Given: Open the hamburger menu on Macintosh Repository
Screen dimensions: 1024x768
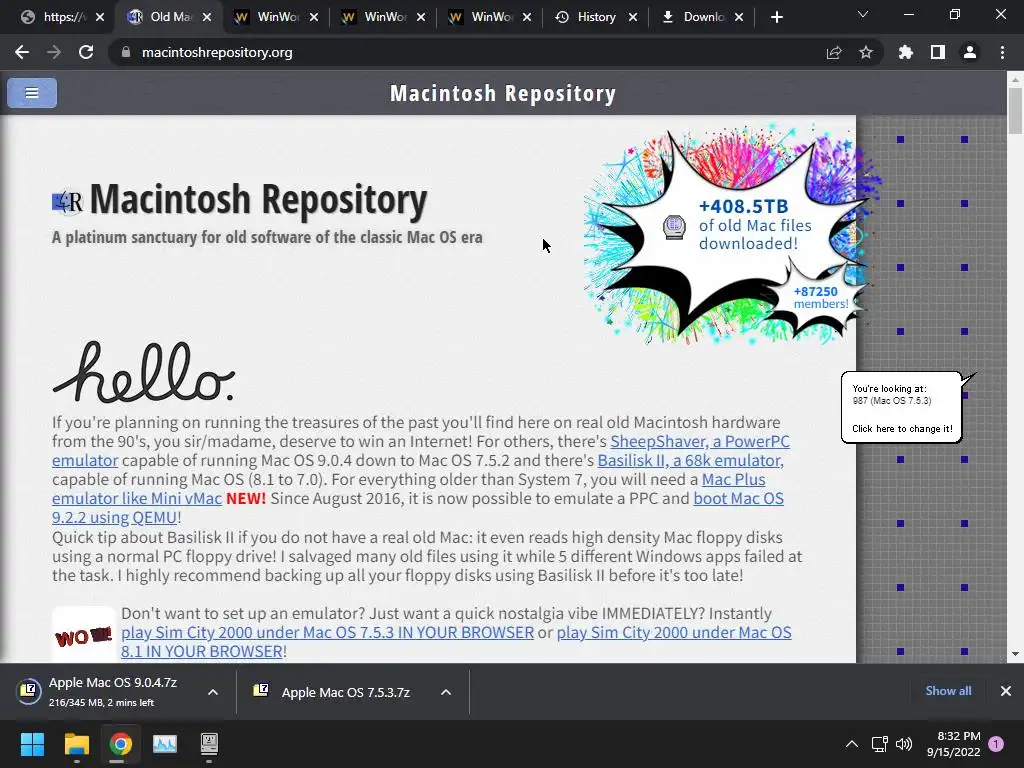Looking at the screenshot, I should point(32,93).
